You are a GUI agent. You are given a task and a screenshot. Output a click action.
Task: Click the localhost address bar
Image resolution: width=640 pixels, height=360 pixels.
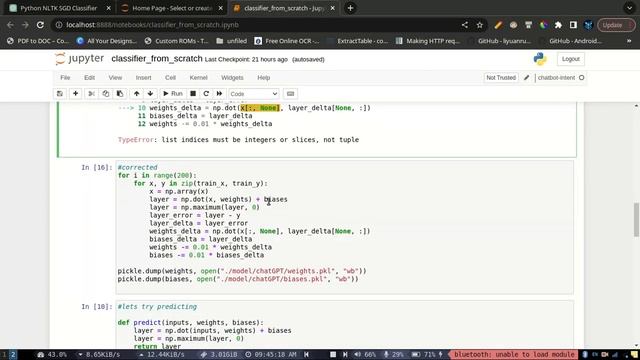[261, 25]
